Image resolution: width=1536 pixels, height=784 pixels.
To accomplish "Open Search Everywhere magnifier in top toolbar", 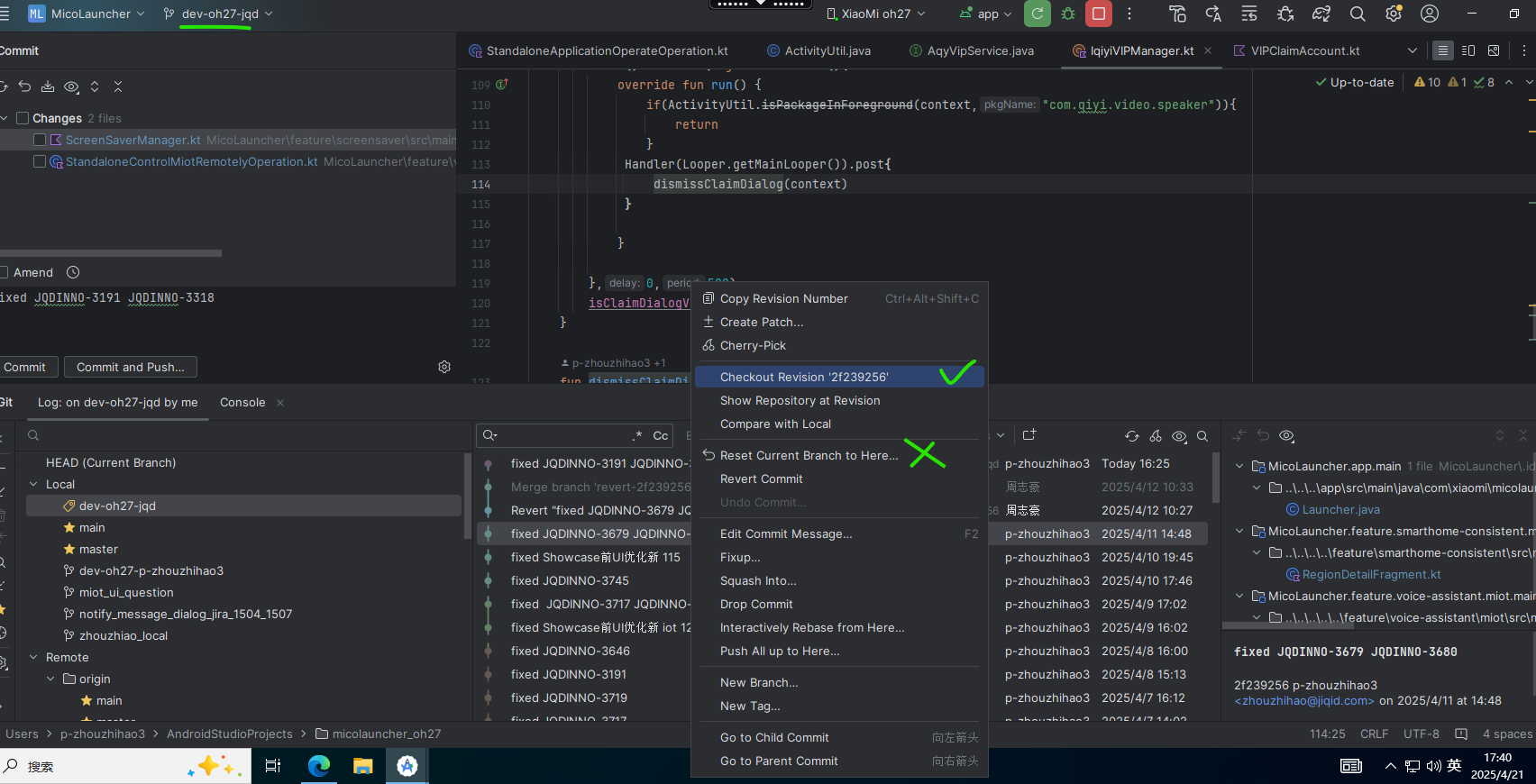I will pyautogui.click(x=1358, y=14).
